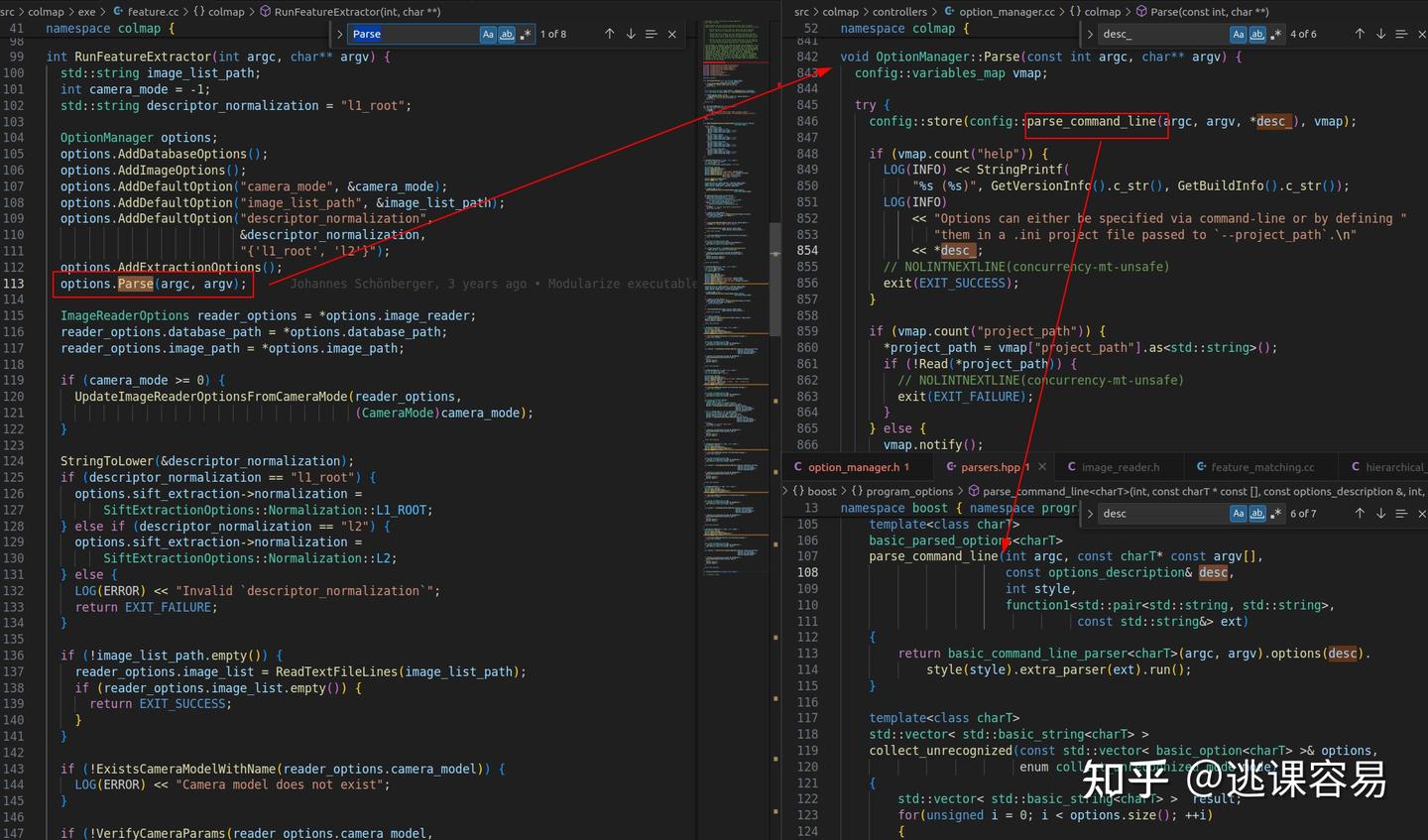The image size is (1428, 840).
Task: Expand replace field in the 'Parse' find bar
Action: click(340, 34)
